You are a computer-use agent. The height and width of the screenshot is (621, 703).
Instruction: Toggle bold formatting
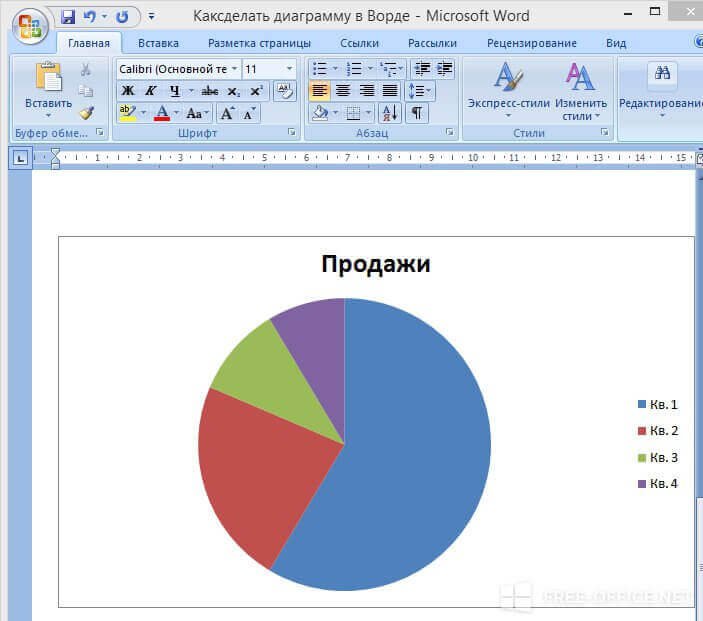128,91
